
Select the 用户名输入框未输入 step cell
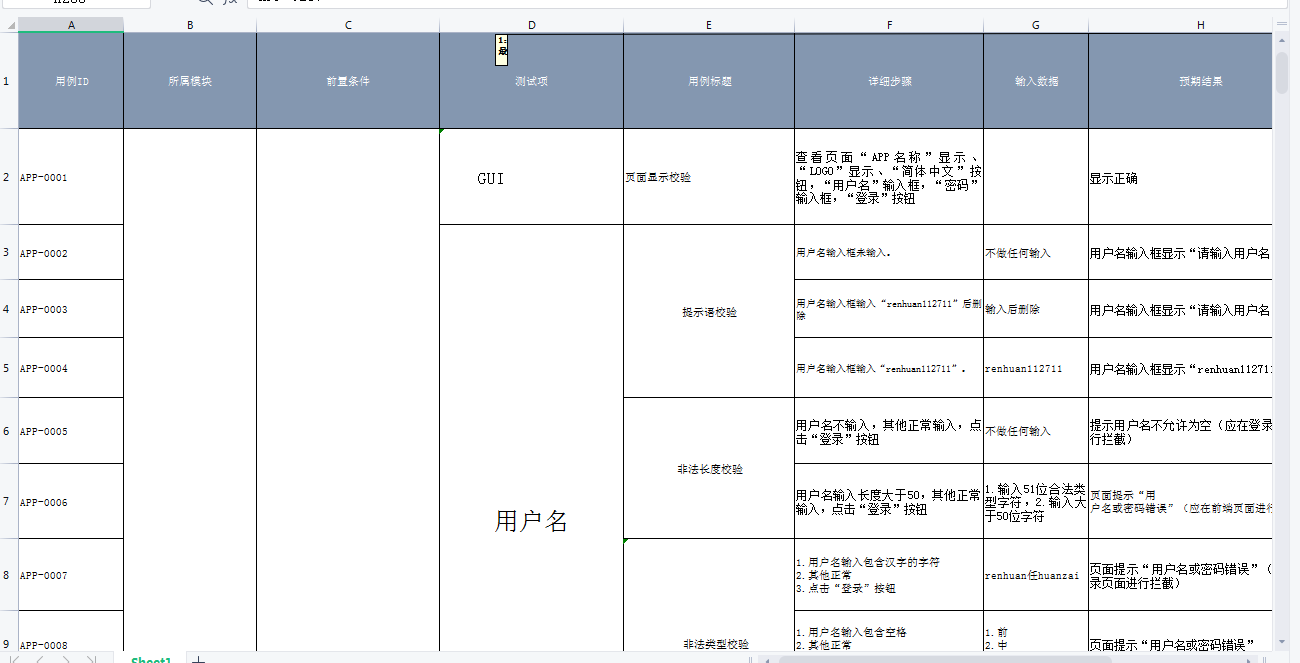(x=889, y=252)
